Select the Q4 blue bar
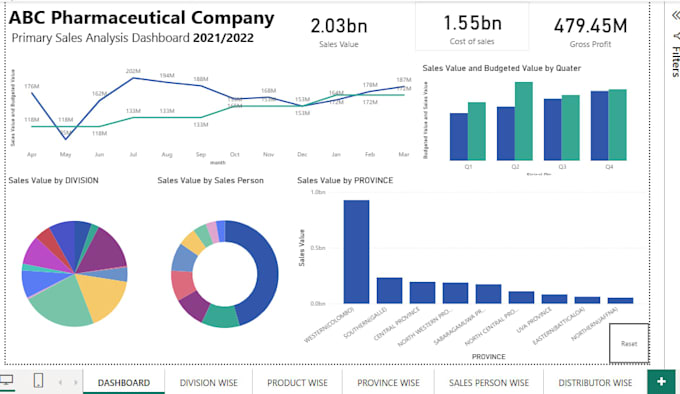This screenshot has height=394, width=680. click(599, 126)
